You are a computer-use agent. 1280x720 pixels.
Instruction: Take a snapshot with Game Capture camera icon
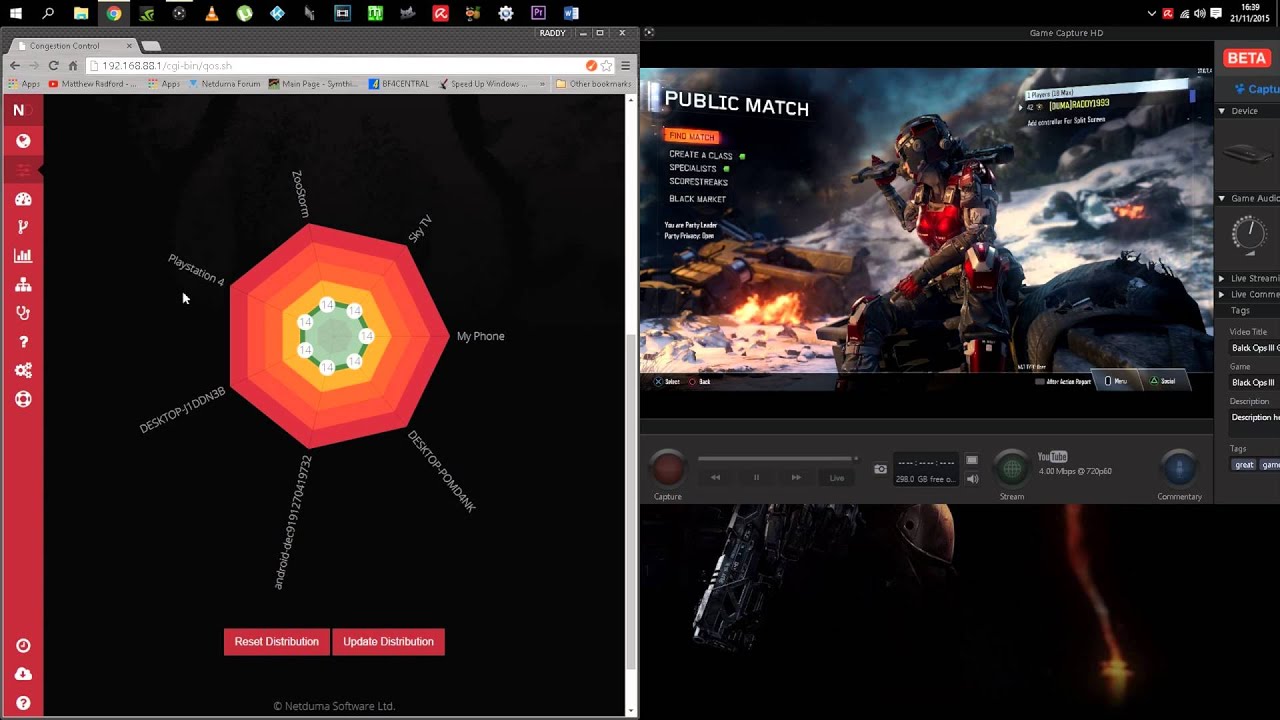pyautogui.click(x=880, y=468)
